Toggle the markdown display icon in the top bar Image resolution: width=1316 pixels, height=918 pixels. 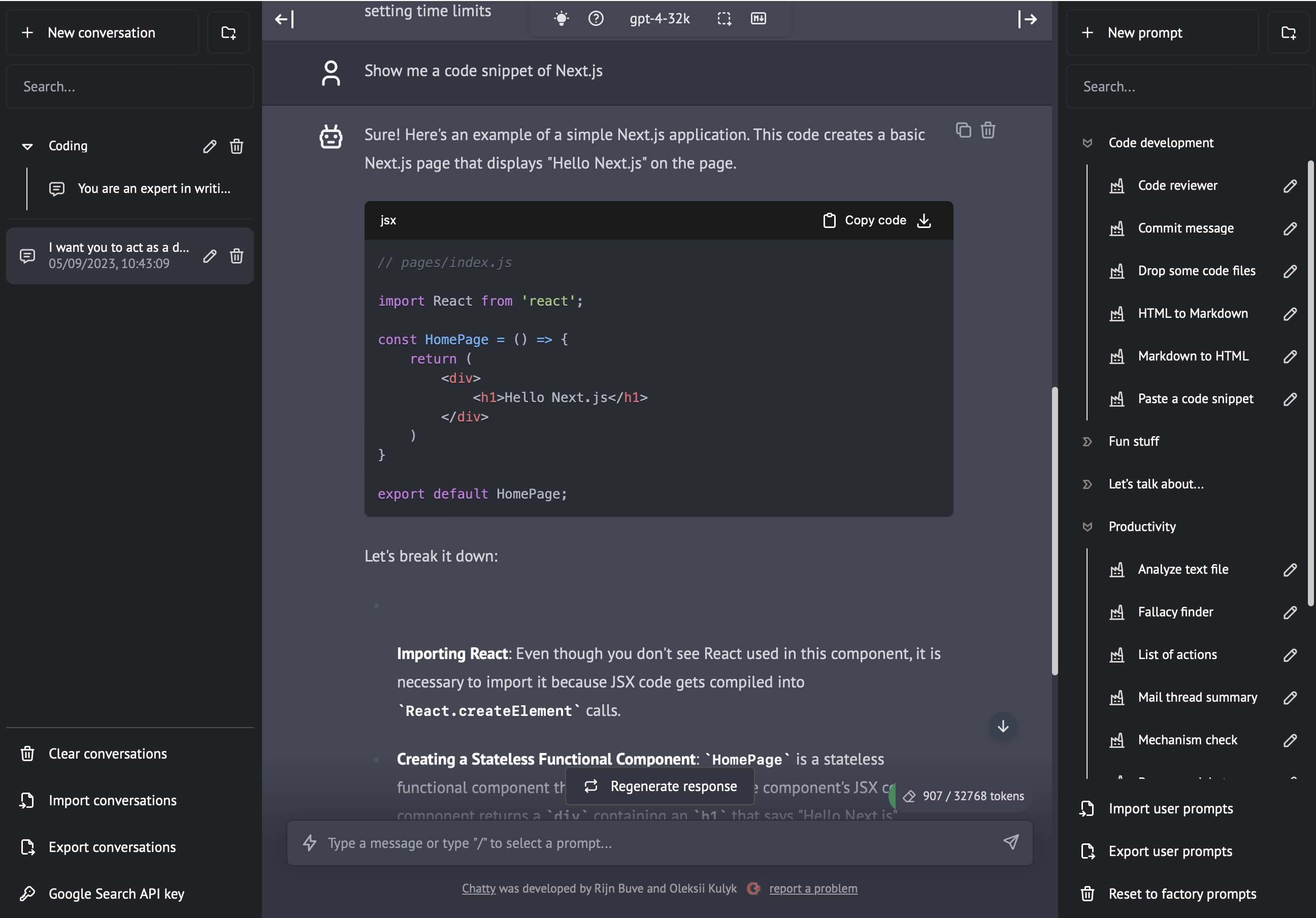pyautogui.click(x=758, y=19)
